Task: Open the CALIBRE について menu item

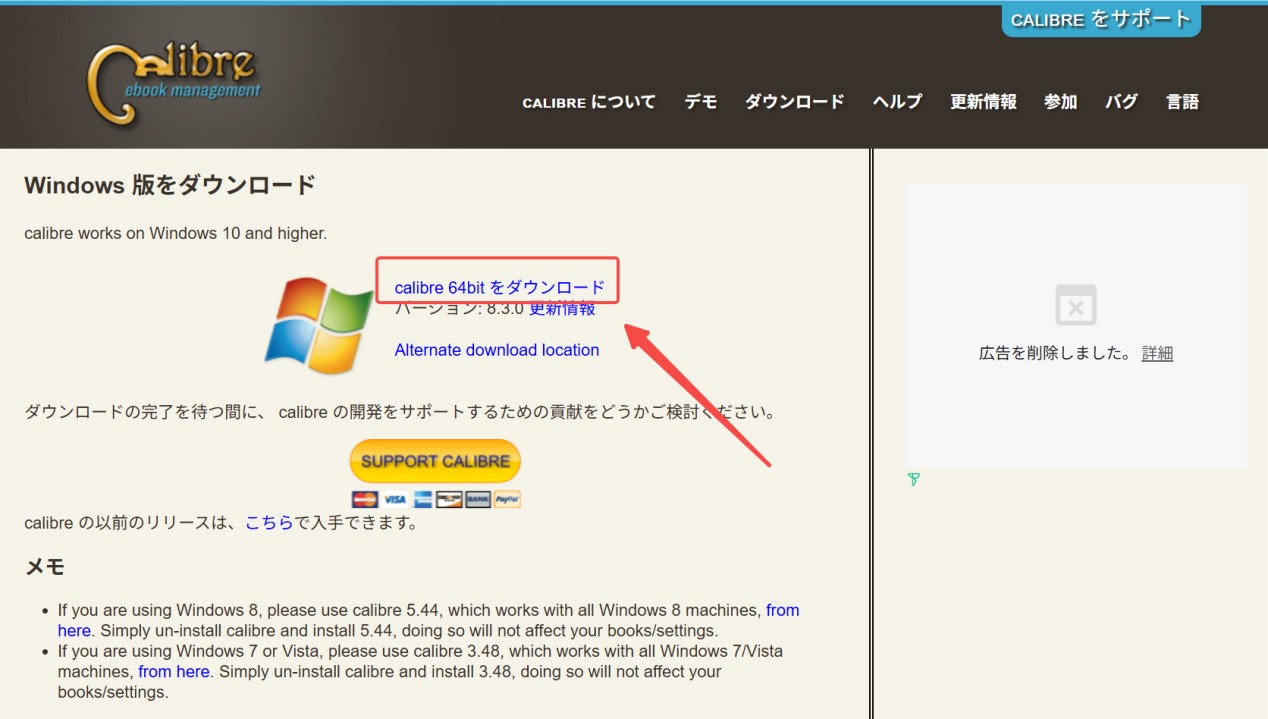Action: 589,102
